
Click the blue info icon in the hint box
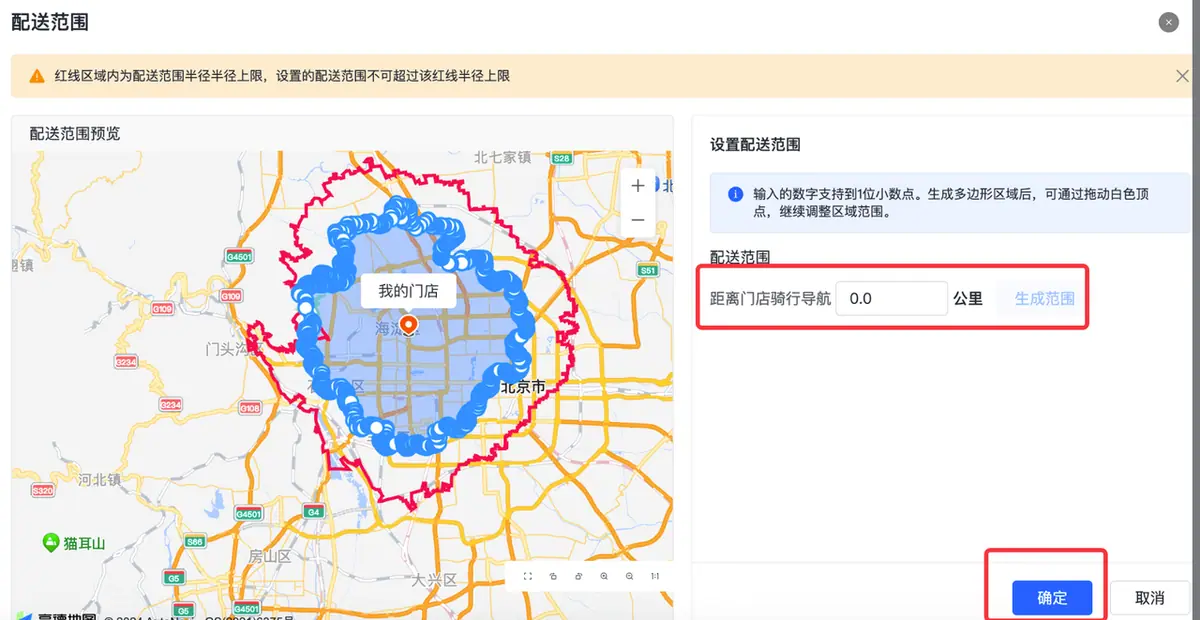(x=735, y=194)
